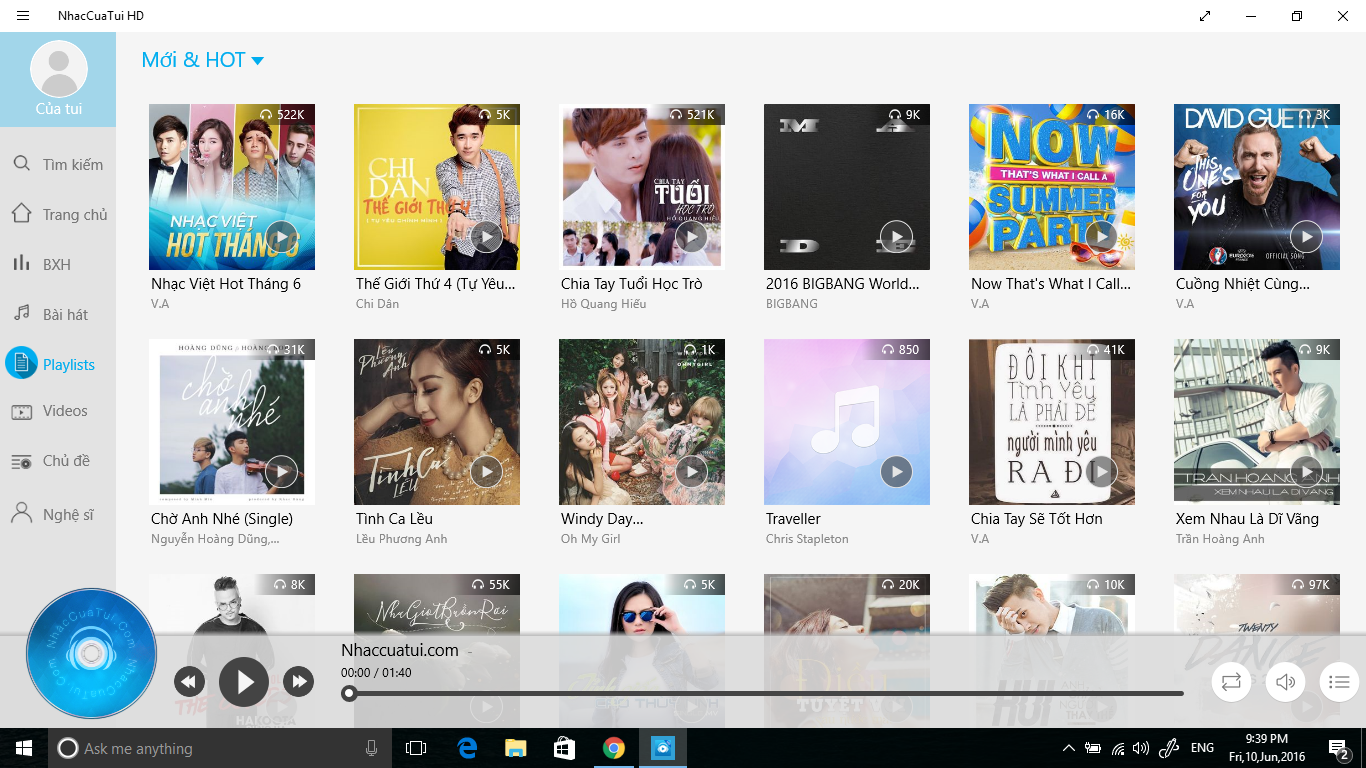Switch the ENG input language

coord(1202,748)
